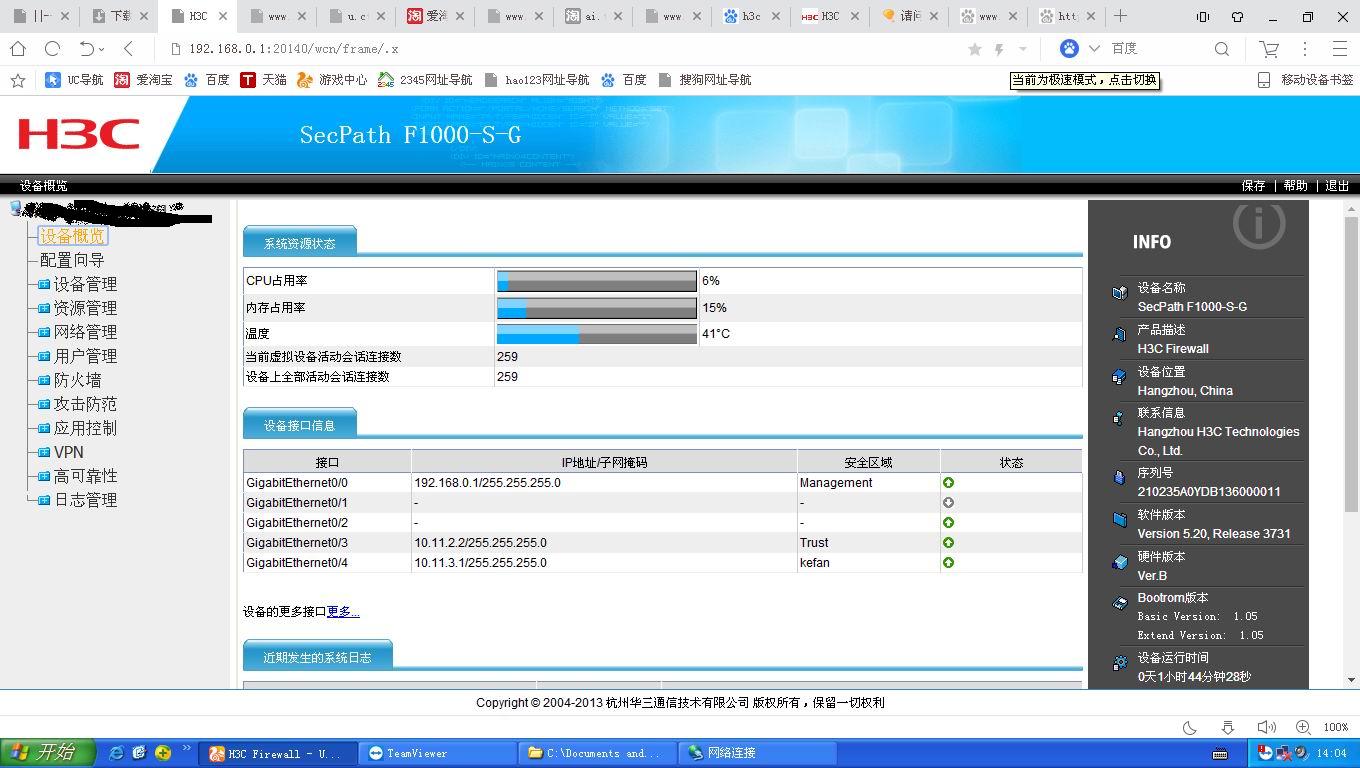Open the shopping cart icon in browser toolbar
The image size is (1360, 768).
(x=1269, y=48)
